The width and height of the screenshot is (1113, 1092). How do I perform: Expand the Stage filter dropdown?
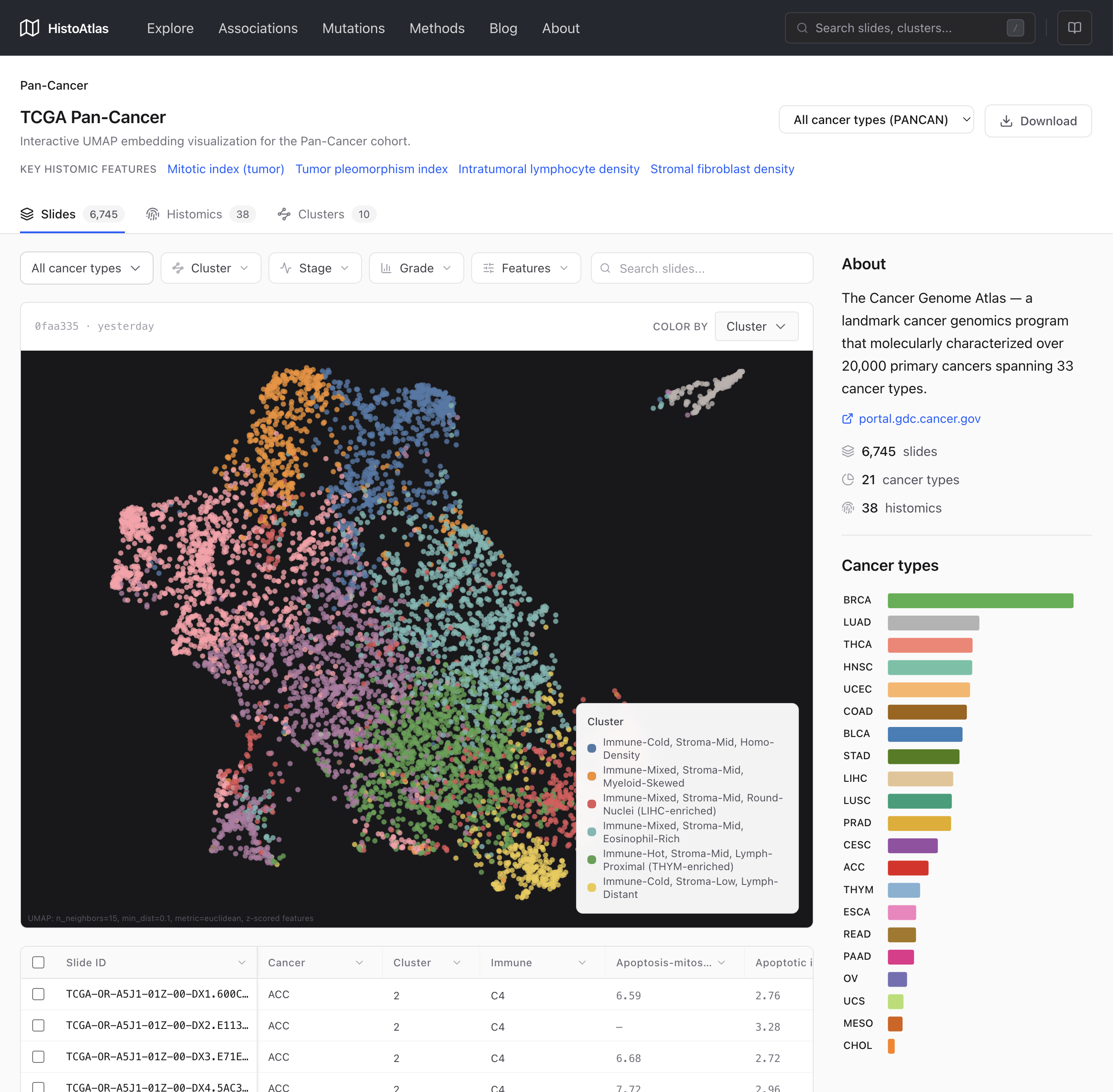315,268
